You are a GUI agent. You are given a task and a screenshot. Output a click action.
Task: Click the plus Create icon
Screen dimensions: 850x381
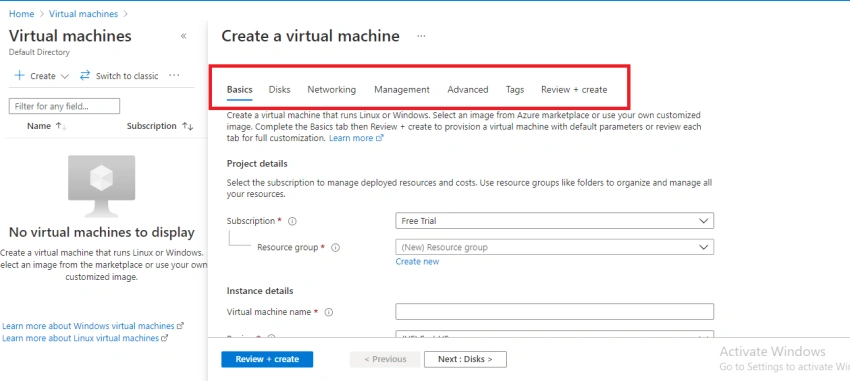click(x=19, y=75)
